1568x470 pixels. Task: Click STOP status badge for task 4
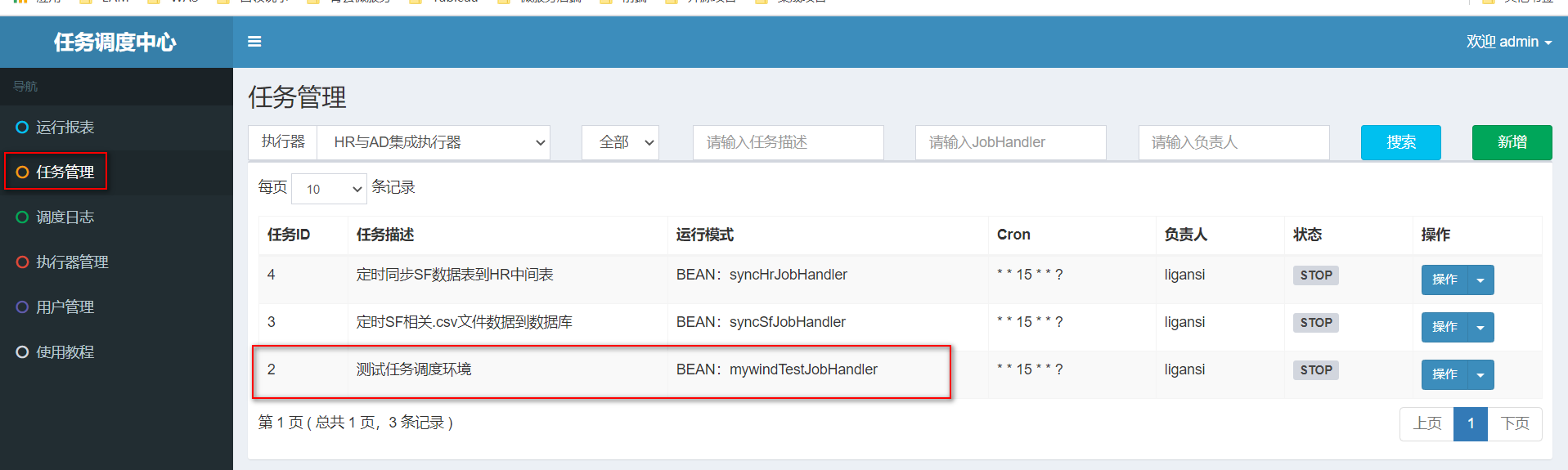pyautogui.click(x=1316, y=275)
